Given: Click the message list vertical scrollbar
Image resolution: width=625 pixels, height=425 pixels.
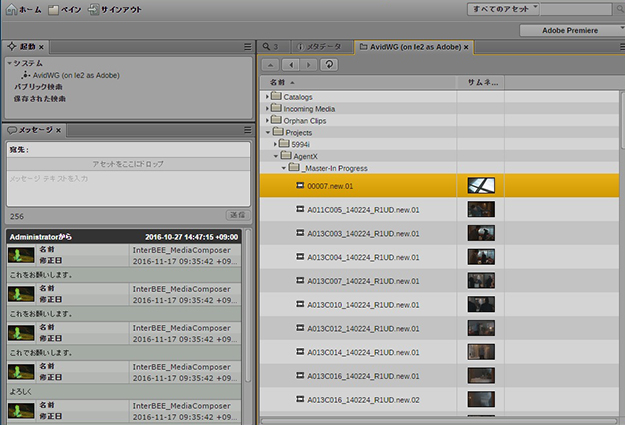Looking at the screenshot, I should tap(248, 305).
